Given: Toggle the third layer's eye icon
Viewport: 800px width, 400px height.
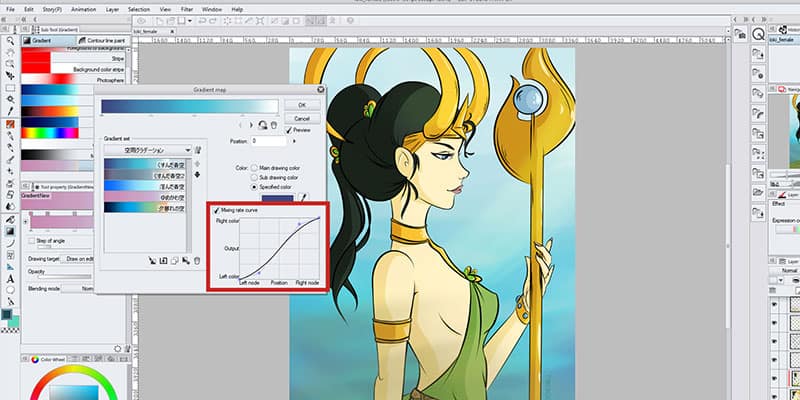Looking at the screenshot, I should [774, 340].
